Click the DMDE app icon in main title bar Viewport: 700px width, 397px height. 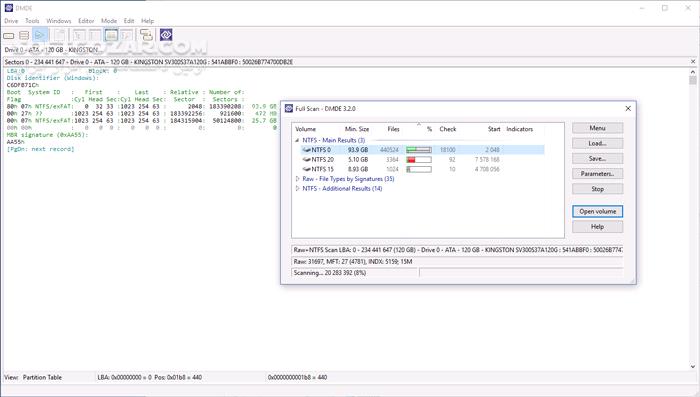coord(8,8)
